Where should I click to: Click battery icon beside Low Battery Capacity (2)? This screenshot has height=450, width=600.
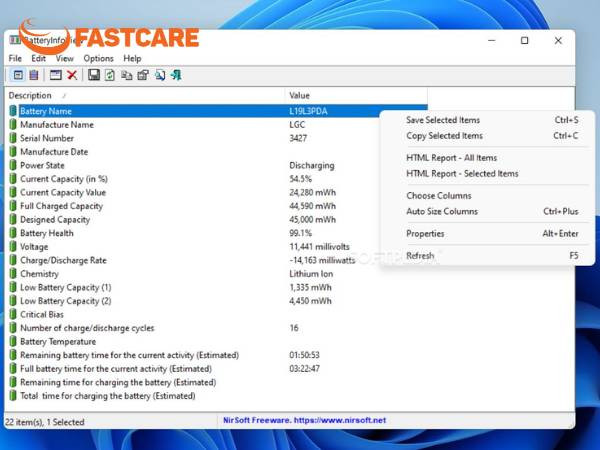pyautogui.click(x=13, y=301)
